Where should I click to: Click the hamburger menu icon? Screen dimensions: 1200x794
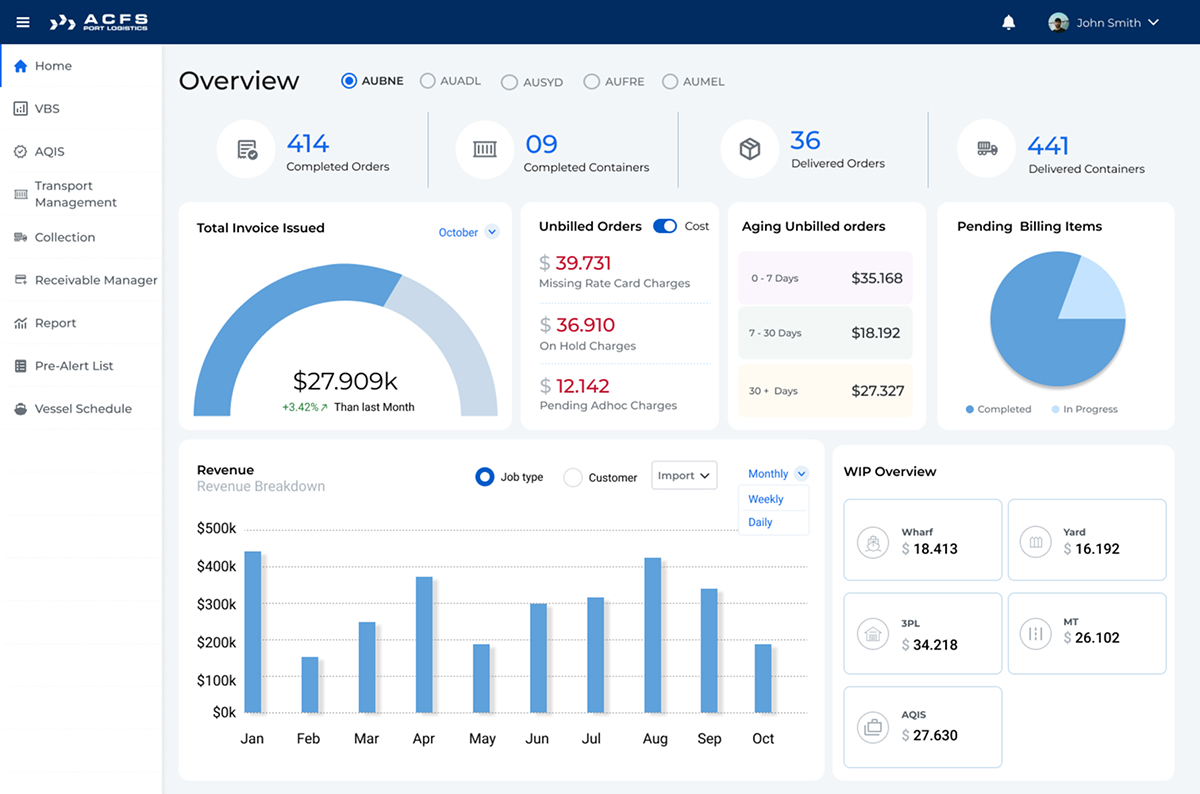[22, 21]
